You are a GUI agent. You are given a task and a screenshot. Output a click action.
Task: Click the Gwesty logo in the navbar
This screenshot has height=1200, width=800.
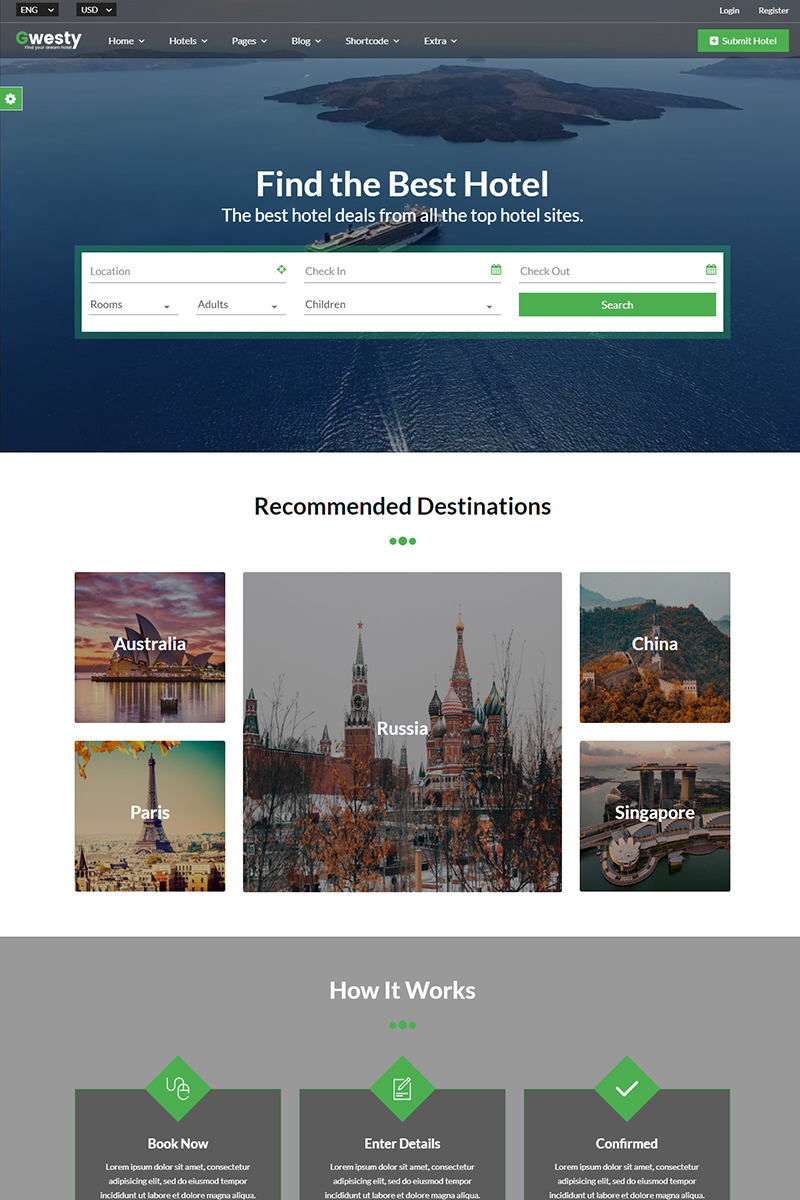49,39
